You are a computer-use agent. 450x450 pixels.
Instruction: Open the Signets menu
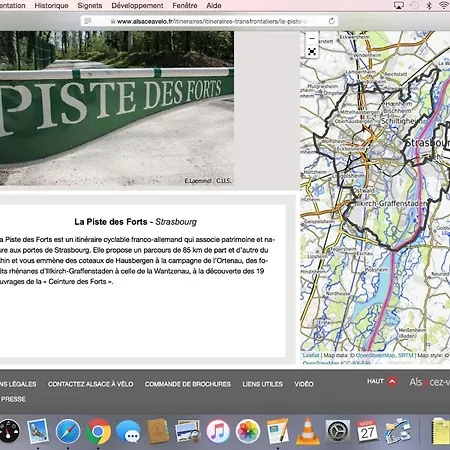pyautogui.click(x=90, y=6)
